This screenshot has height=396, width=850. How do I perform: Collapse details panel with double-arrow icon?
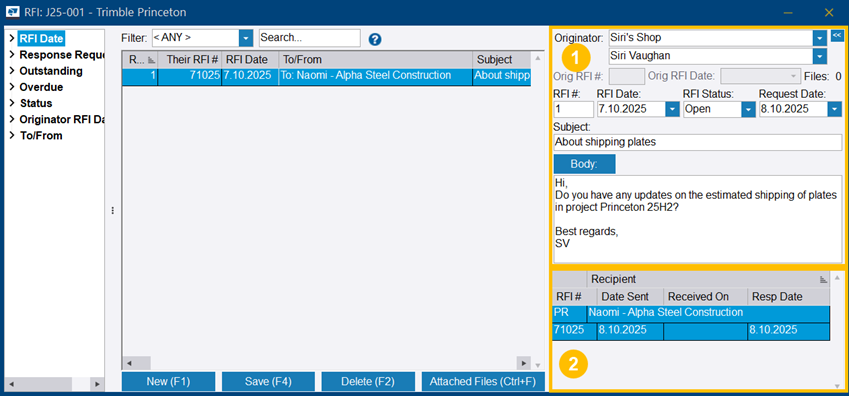[x=836, y=36]
